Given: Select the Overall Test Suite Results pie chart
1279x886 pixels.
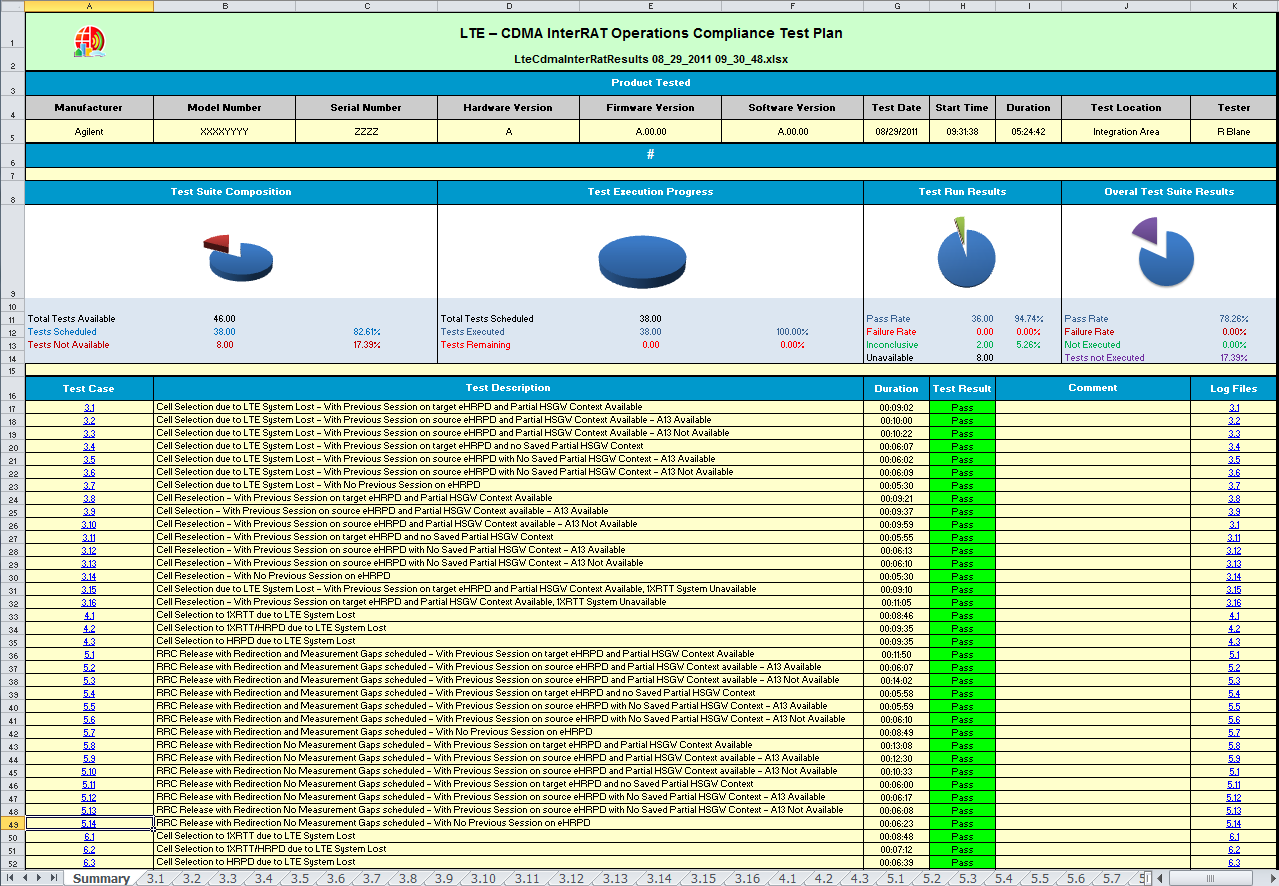Looking at the screenshot, I should (x=1164, y=254).
